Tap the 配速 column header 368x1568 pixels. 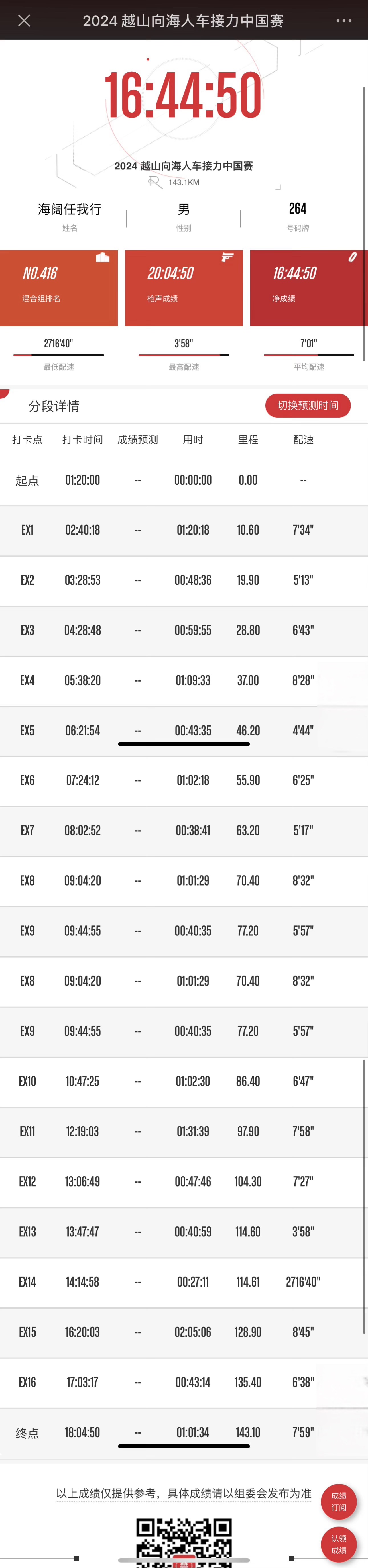303,439
